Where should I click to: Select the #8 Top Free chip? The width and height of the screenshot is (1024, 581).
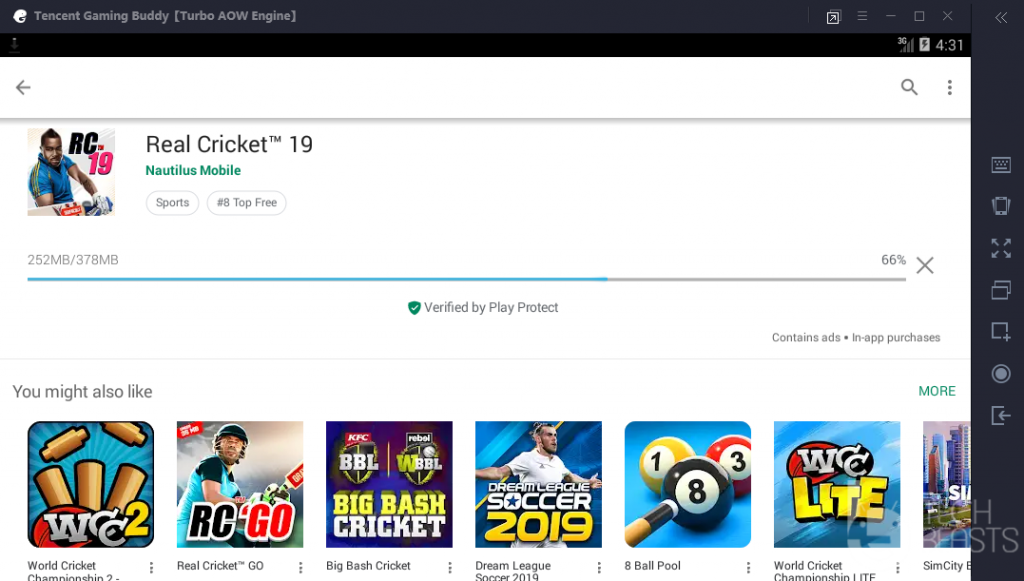pyautogui.click(x=247, y=202)
